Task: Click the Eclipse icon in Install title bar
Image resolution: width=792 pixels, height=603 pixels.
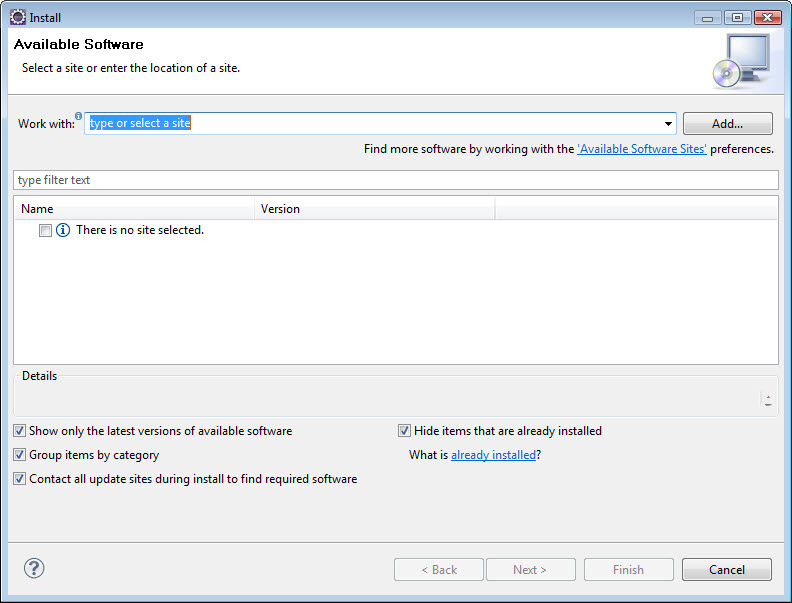Action: pyautogui.click(x=17, y=17)
